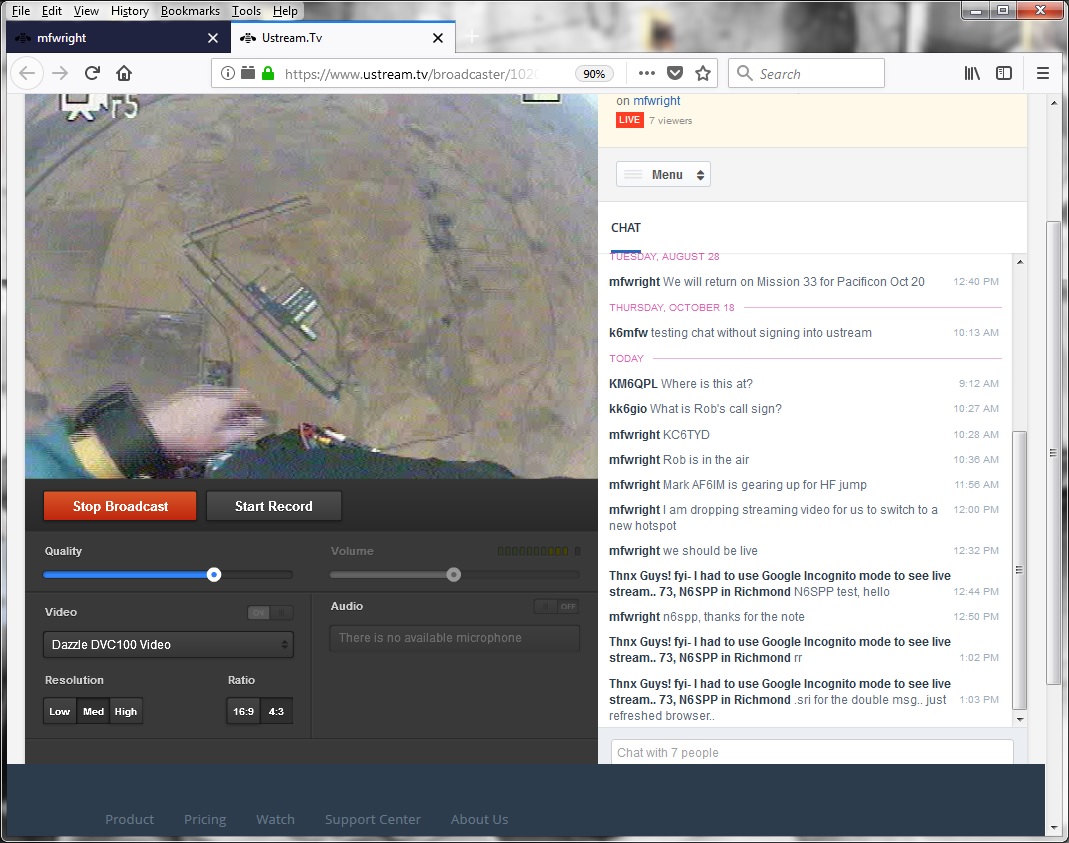This screenshot has height=843, width=1069.
Task: Click the chat message input field
Action: 811,752
